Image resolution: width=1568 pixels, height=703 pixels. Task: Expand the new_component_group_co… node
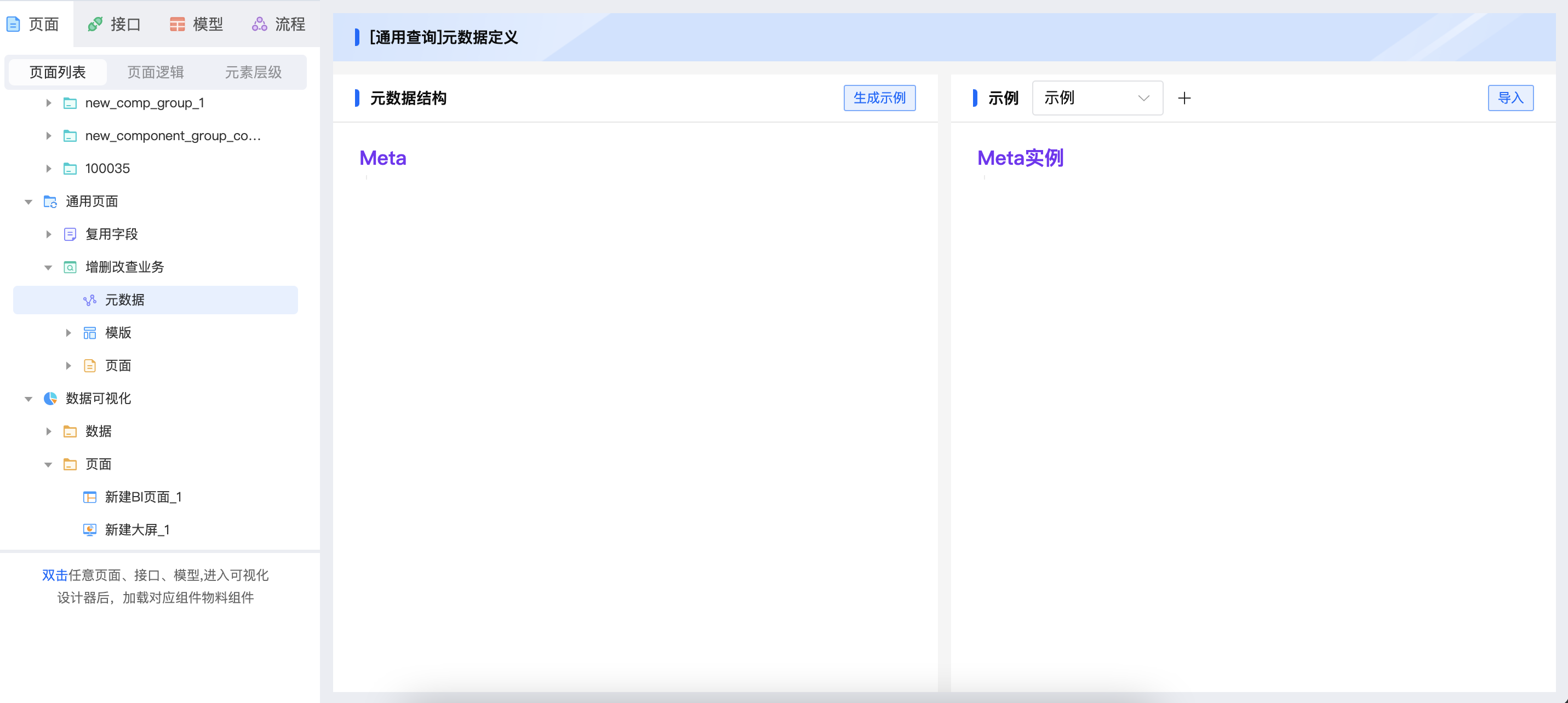[x=49, y=136]
